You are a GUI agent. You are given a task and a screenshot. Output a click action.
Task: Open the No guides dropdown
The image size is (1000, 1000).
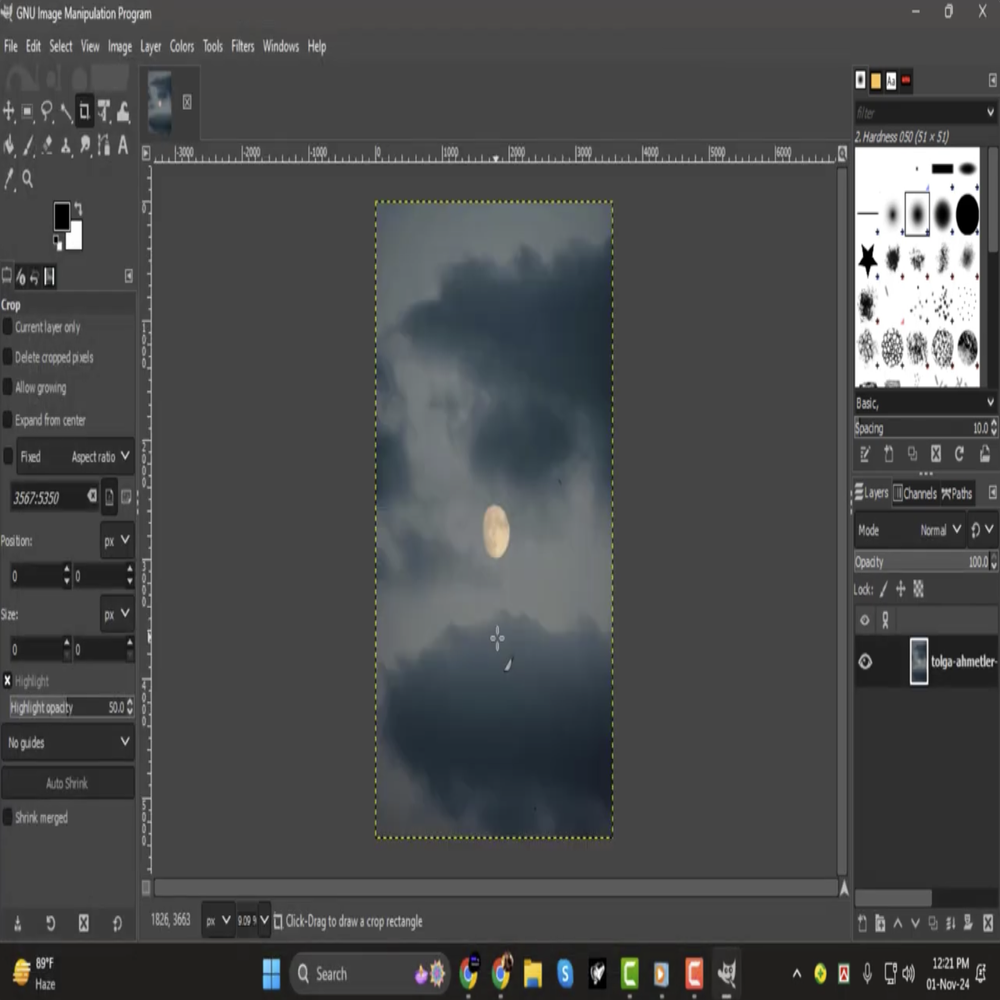point(68,742)
